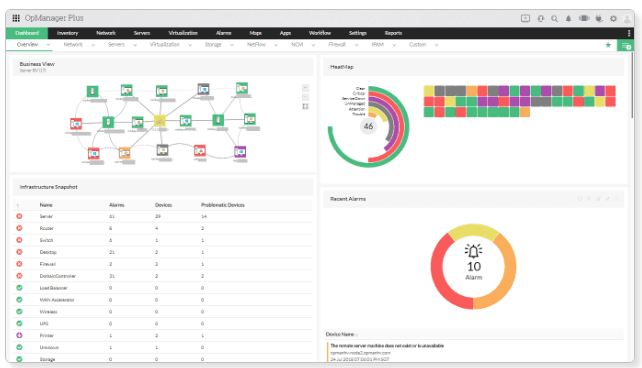Open the notifications bell icon

pyautogui.click(x=568, y=18)
